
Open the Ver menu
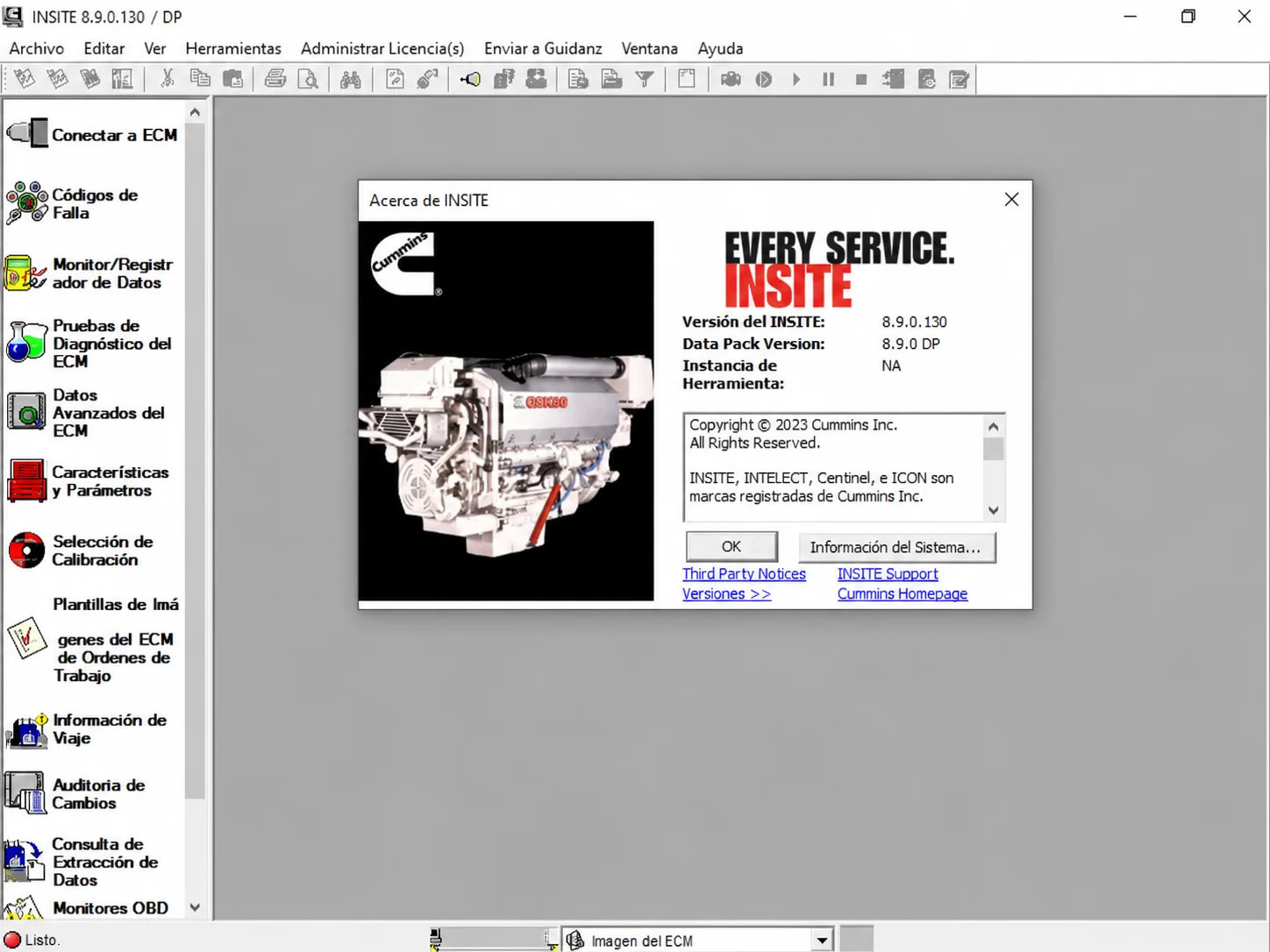click(155, 48)
